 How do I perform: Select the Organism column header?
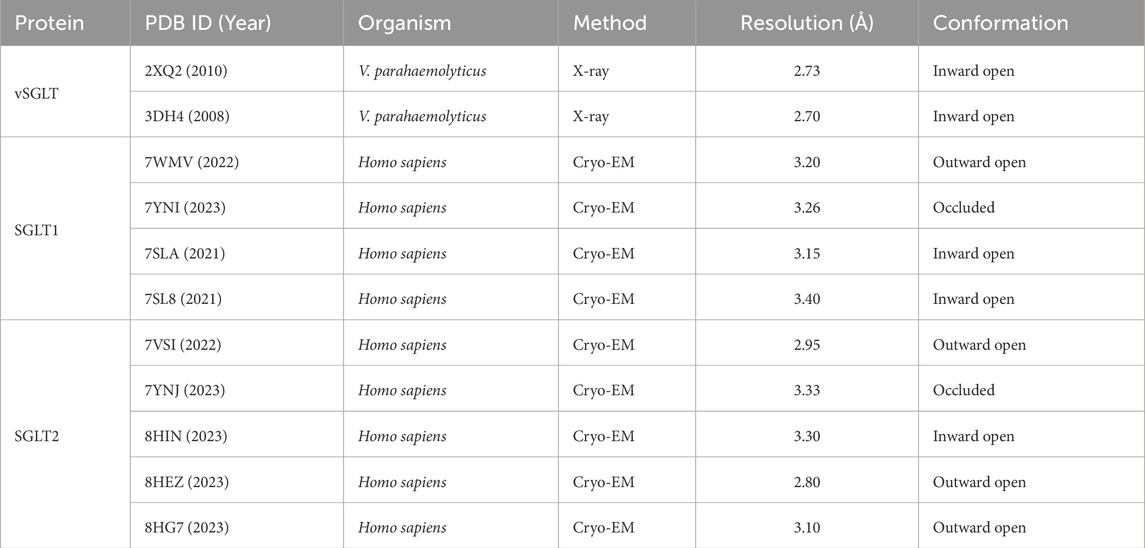point(405,22)
